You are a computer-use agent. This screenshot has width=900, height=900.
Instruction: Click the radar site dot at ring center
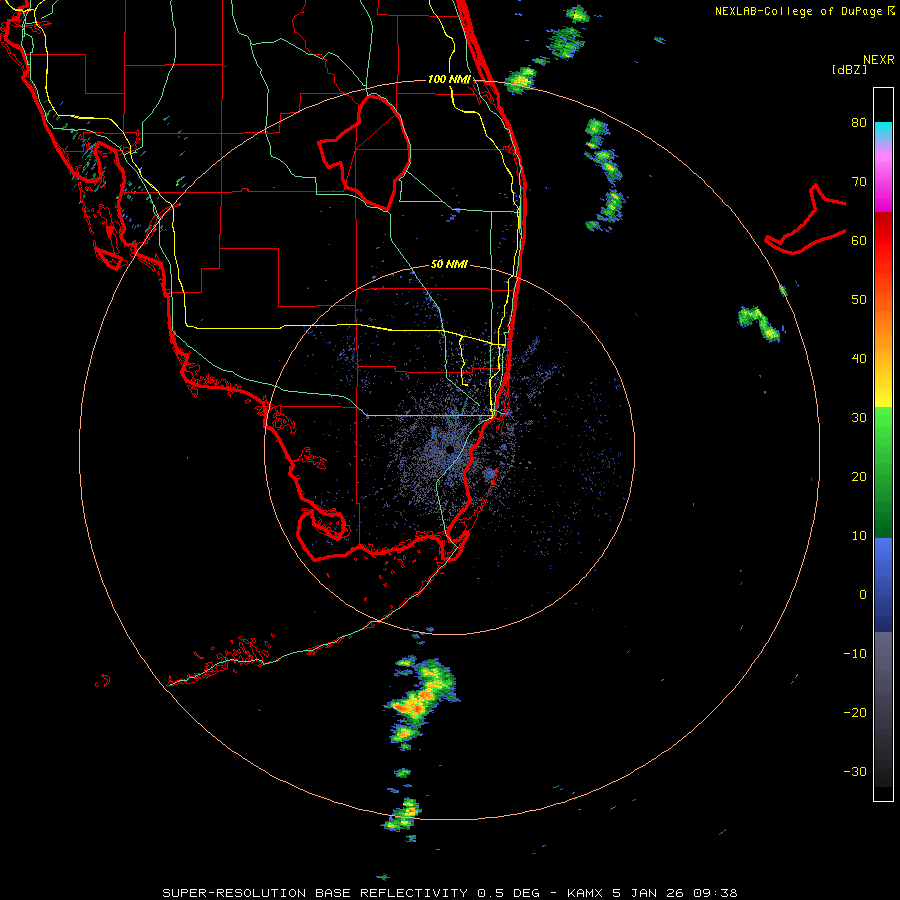tap(449, 449)
